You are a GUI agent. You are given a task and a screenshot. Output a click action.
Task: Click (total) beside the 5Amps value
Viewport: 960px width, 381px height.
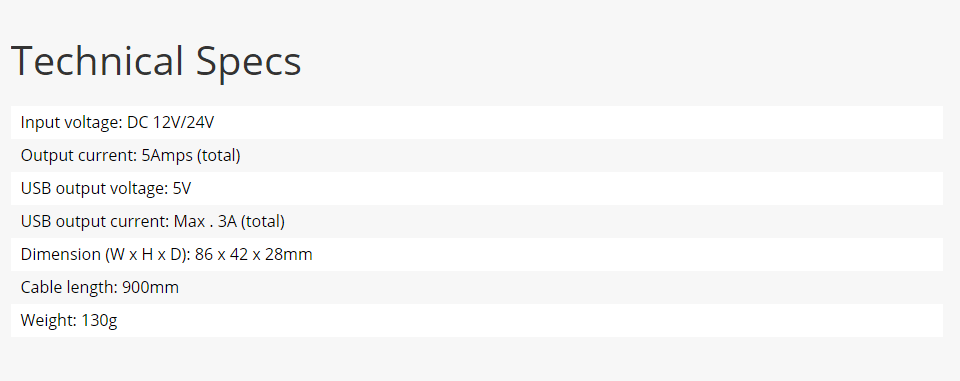[219, 156]
